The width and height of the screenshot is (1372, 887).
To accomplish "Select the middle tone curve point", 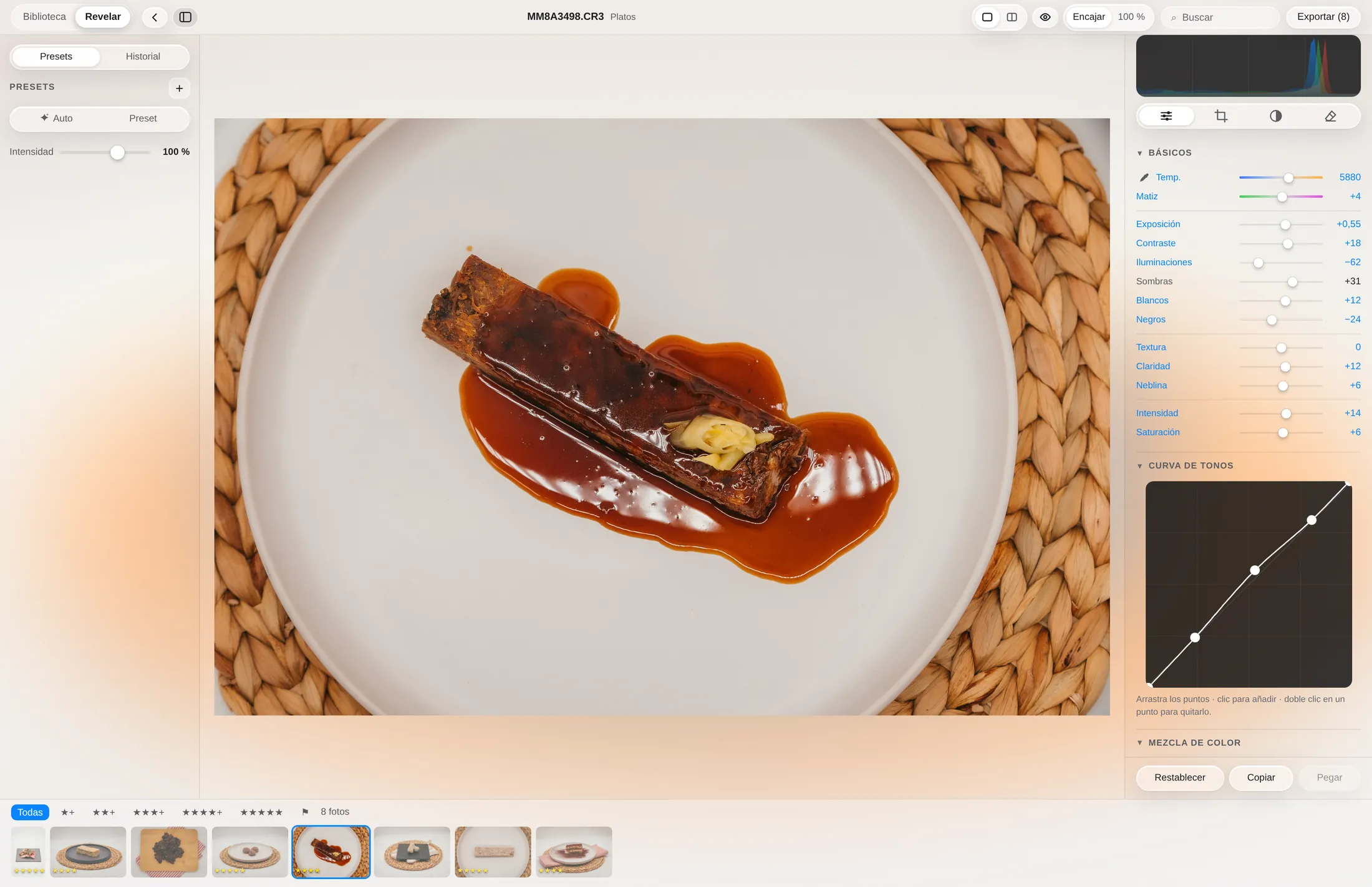I will pos(1255,570).
